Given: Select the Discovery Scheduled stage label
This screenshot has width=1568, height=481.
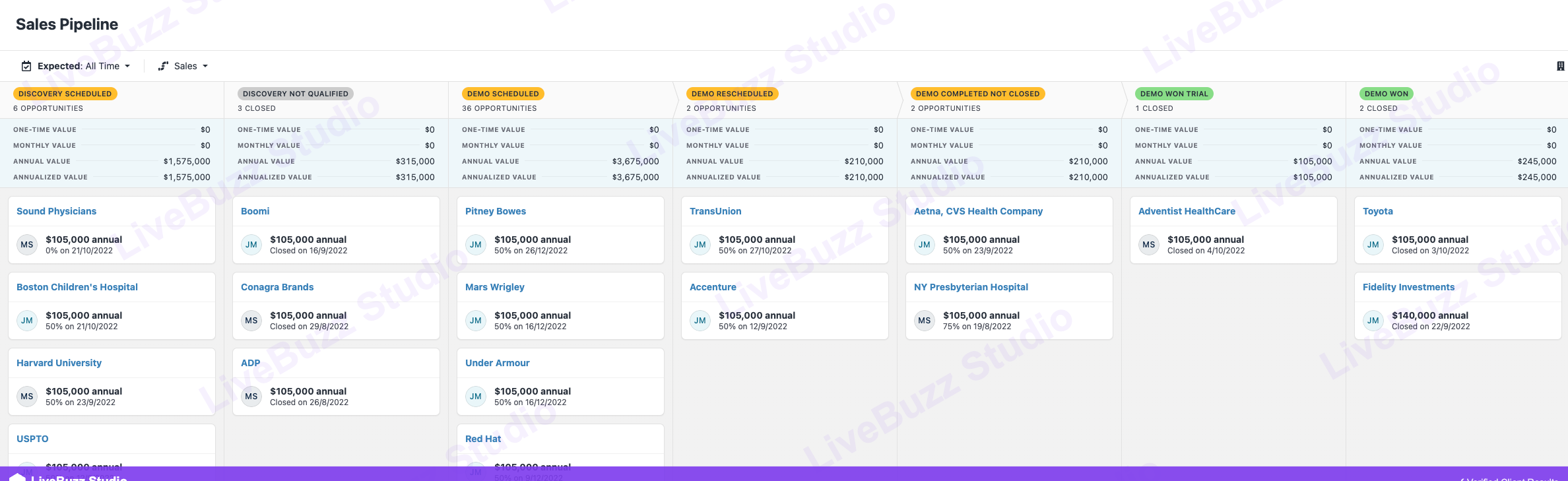Looking at the screenshot, I should [65, 94].
